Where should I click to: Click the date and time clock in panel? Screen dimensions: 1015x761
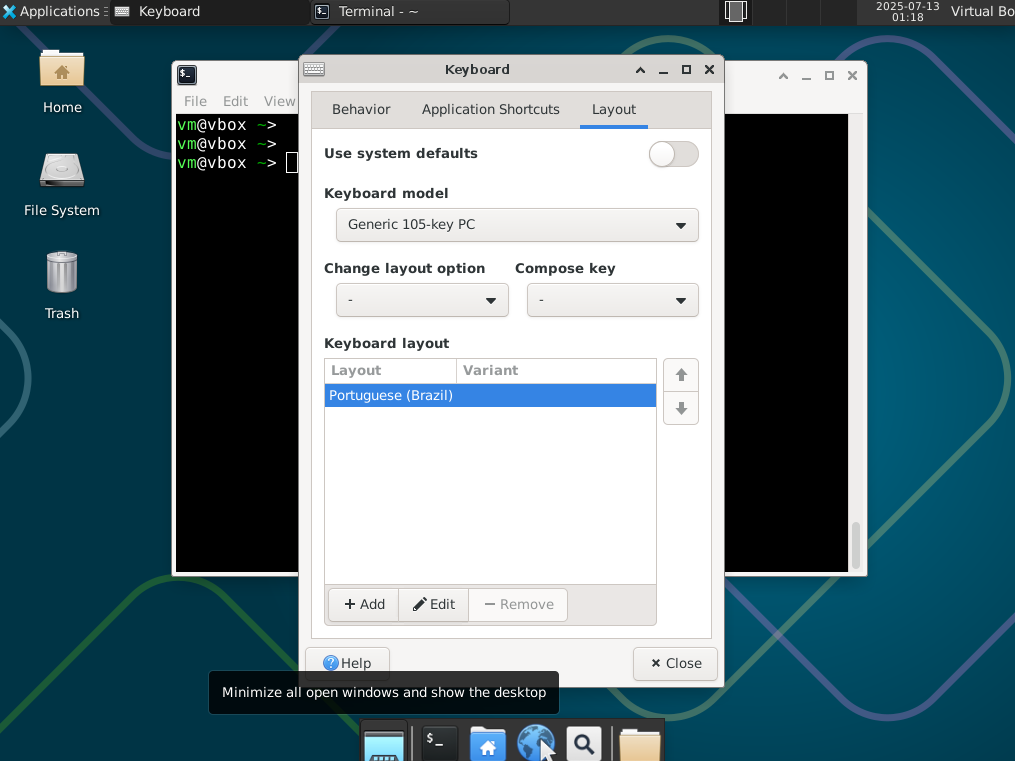tap(908, 12)
